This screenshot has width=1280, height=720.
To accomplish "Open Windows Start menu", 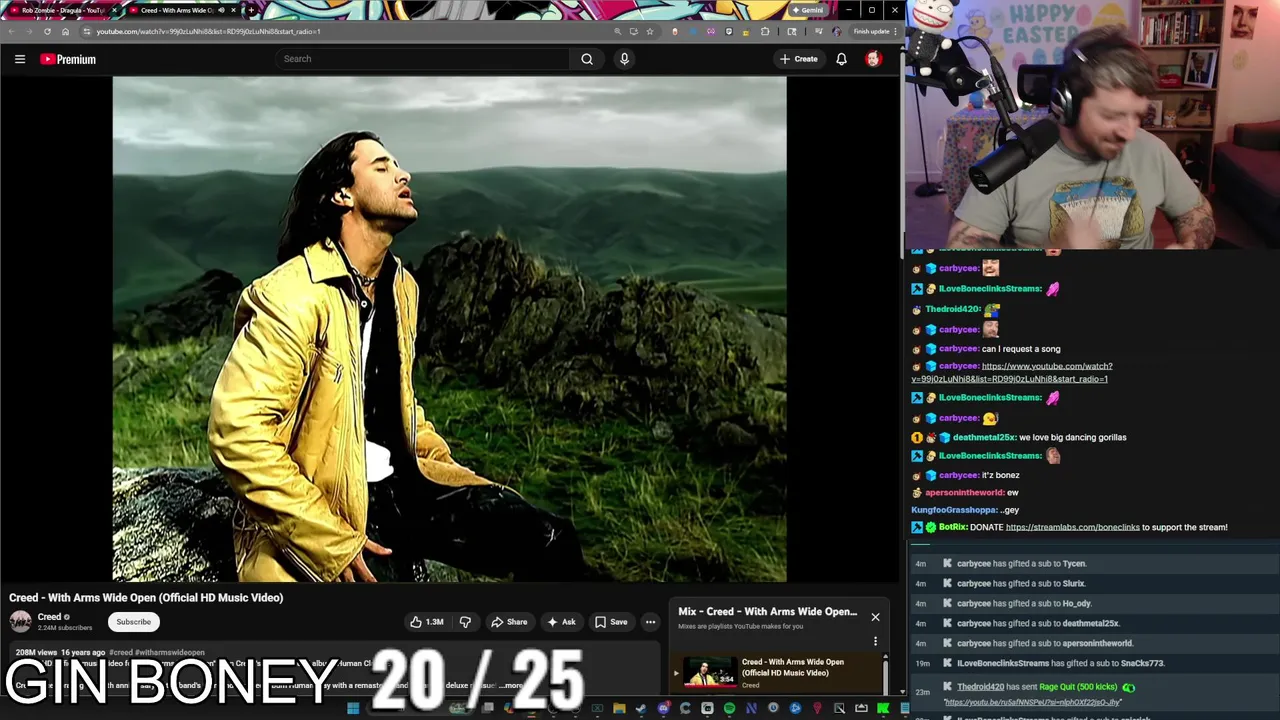I will pyautogui.click(x=353, y=709).
